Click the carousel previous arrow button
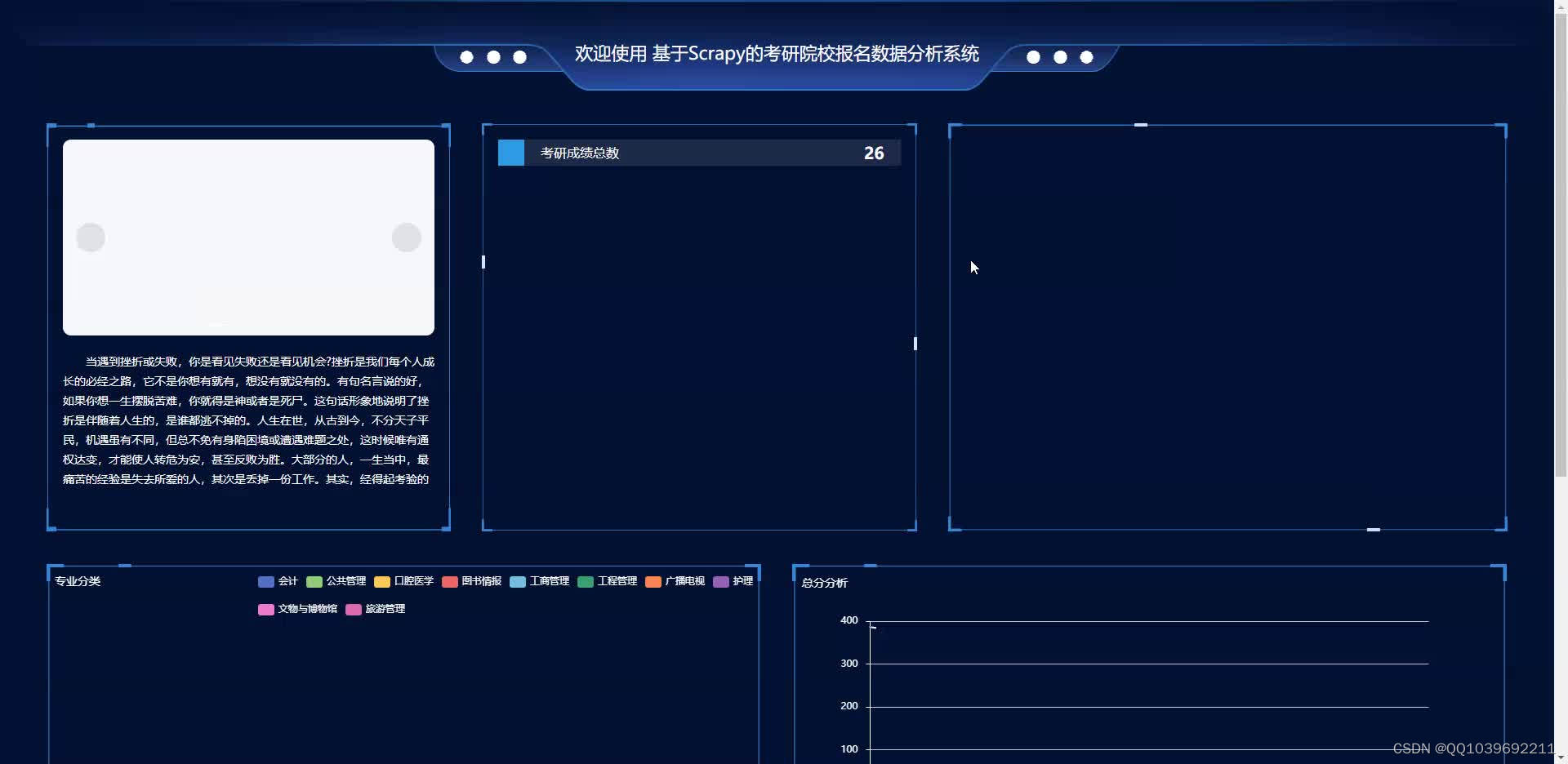The image size is (1568, 764). coord(91,238)
